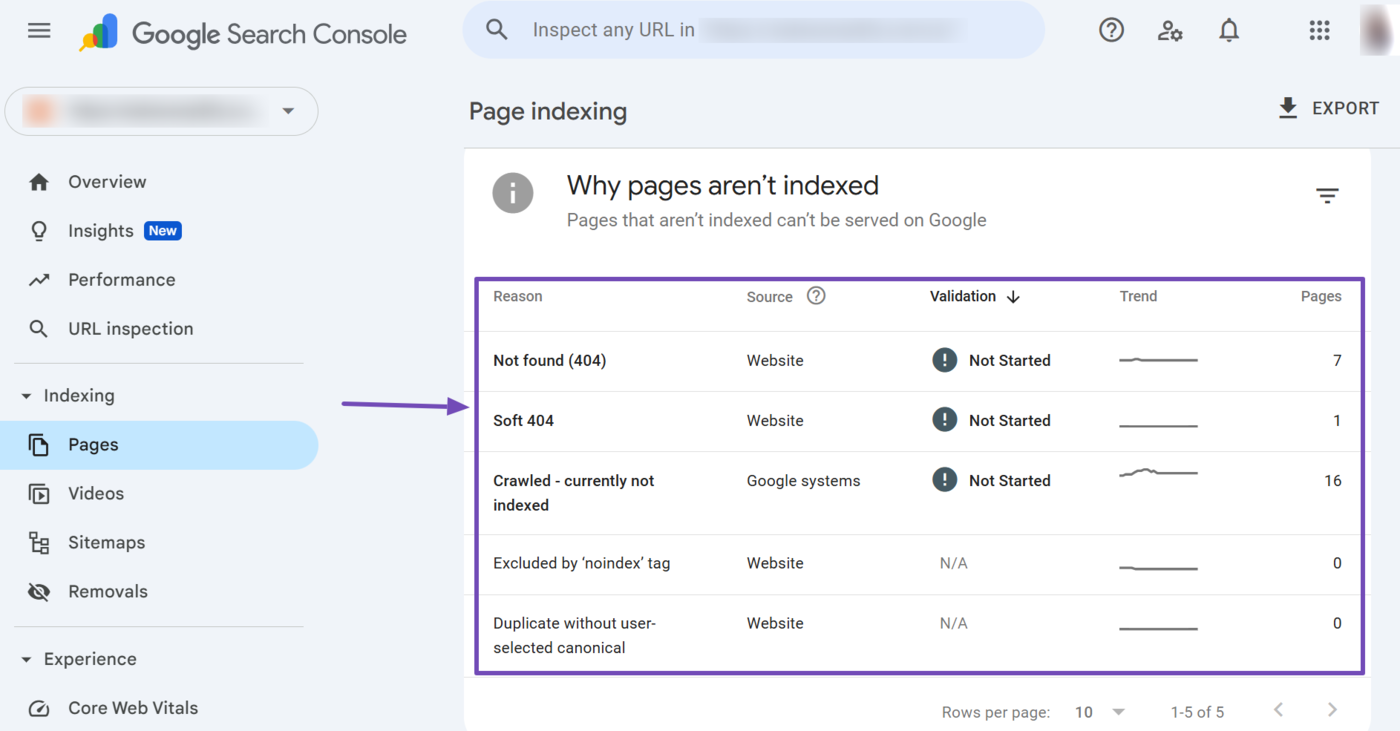Image resolution: width=1400 pixels, height=731 pixels.
Task: Open the rows per page dropdown
Action: click(1100, 712)
